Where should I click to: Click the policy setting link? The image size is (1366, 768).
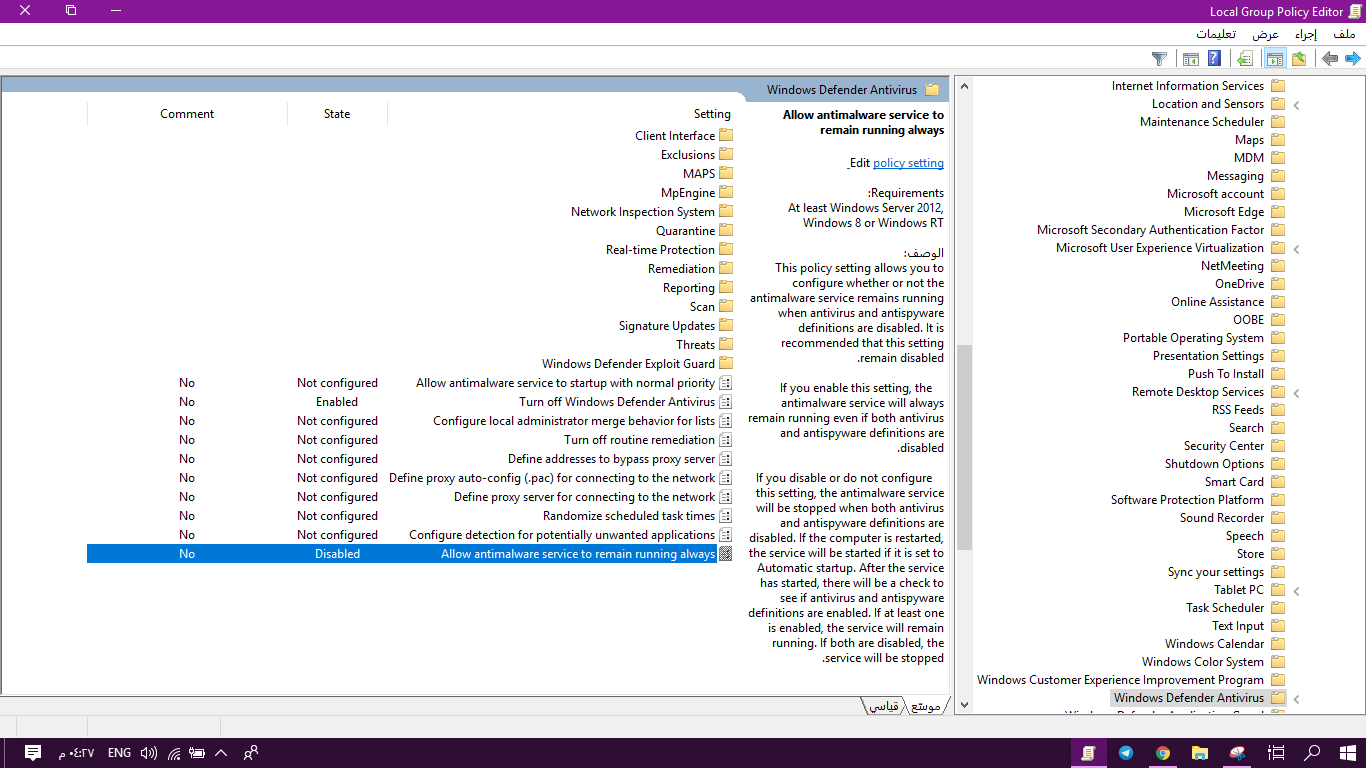coord(908,163)
